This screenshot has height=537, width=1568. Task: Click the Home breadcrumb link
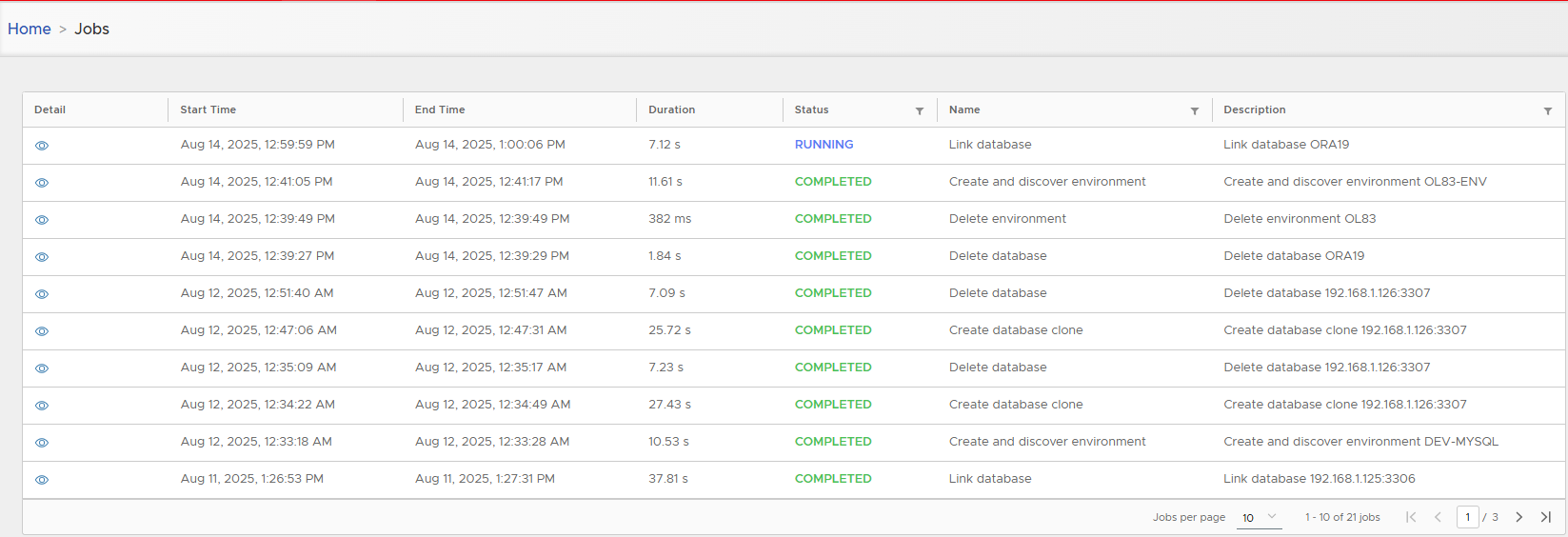point(30,29)
